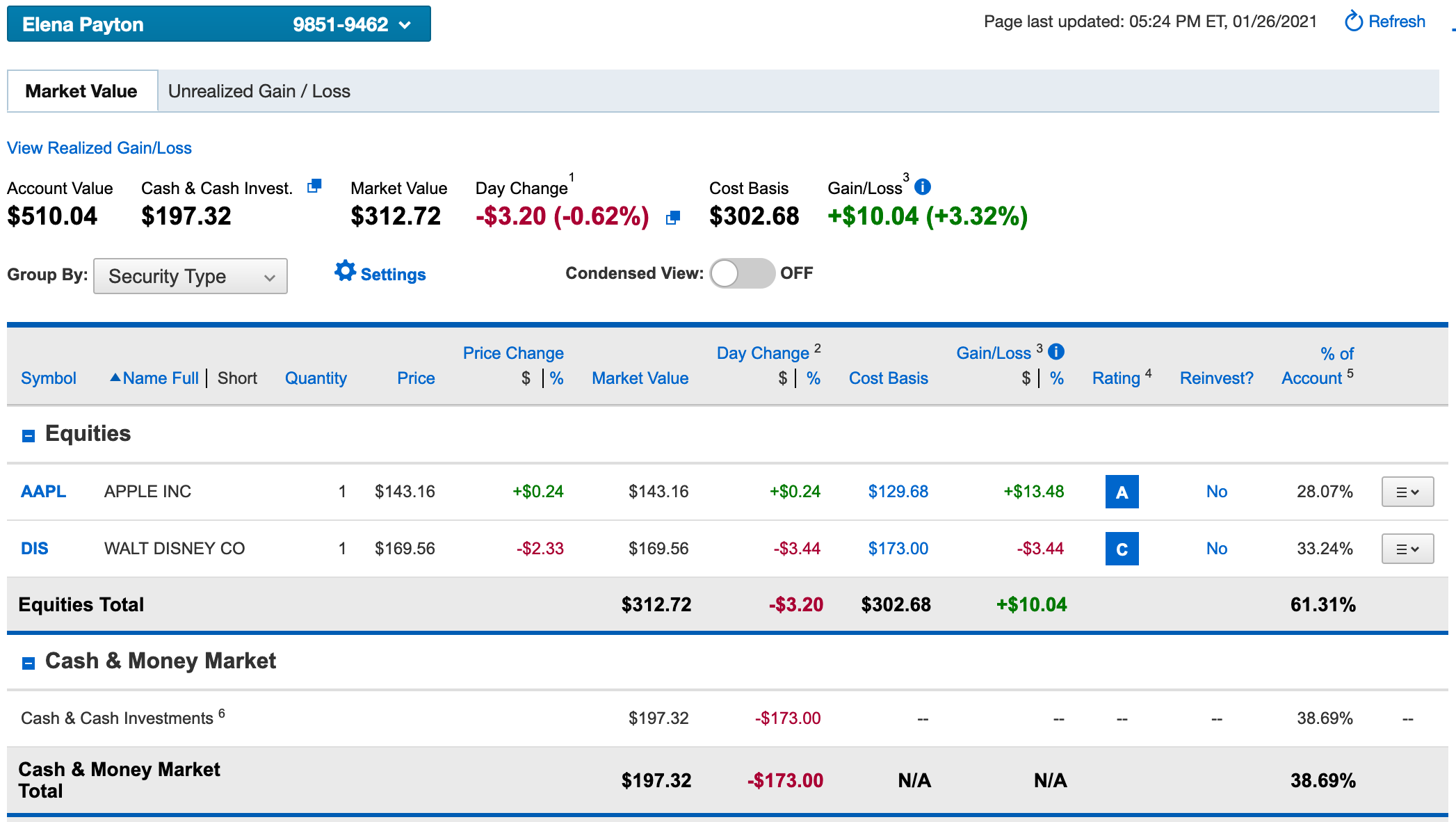1456x822 pixels.
Task: Collapse the Equities section
Action: 29,436
